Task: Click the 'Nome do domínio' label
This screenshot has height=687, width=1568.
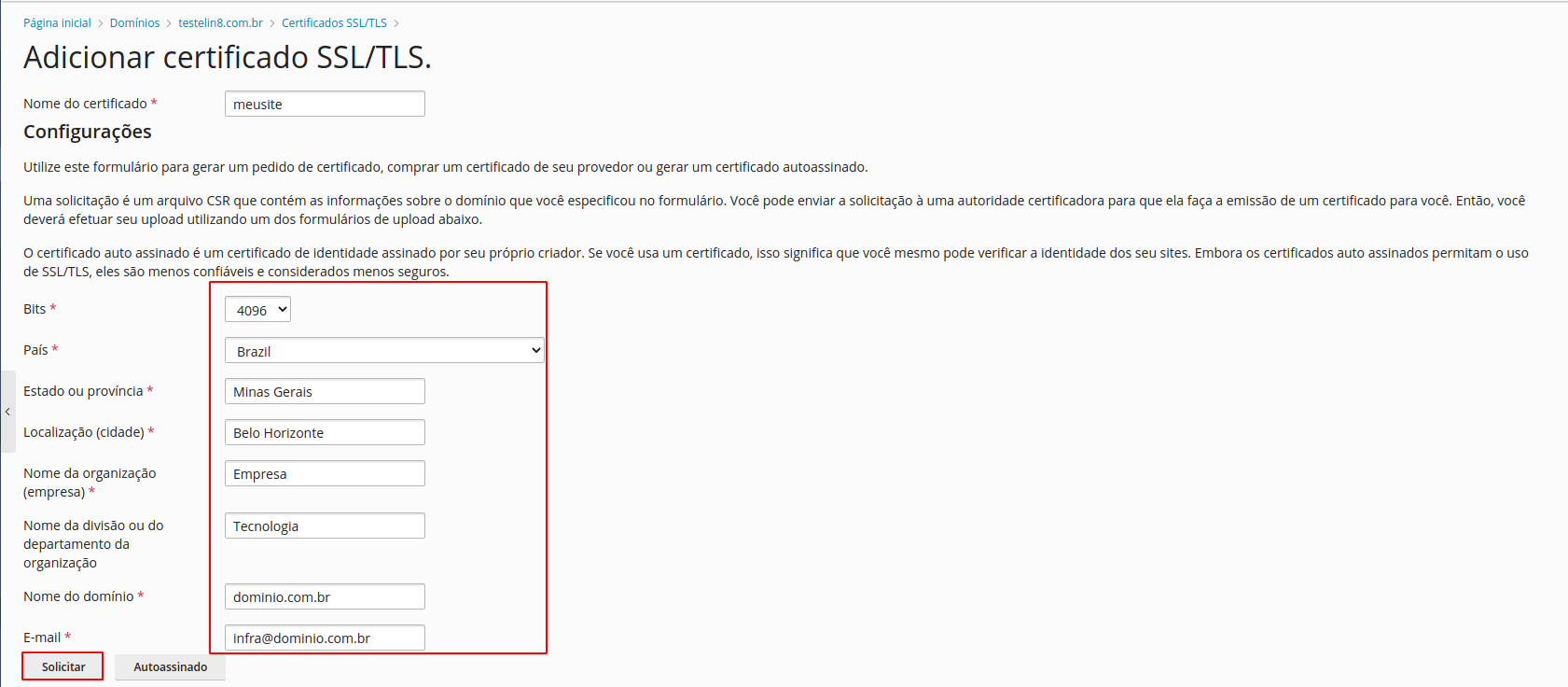Action: click(78, 596)
